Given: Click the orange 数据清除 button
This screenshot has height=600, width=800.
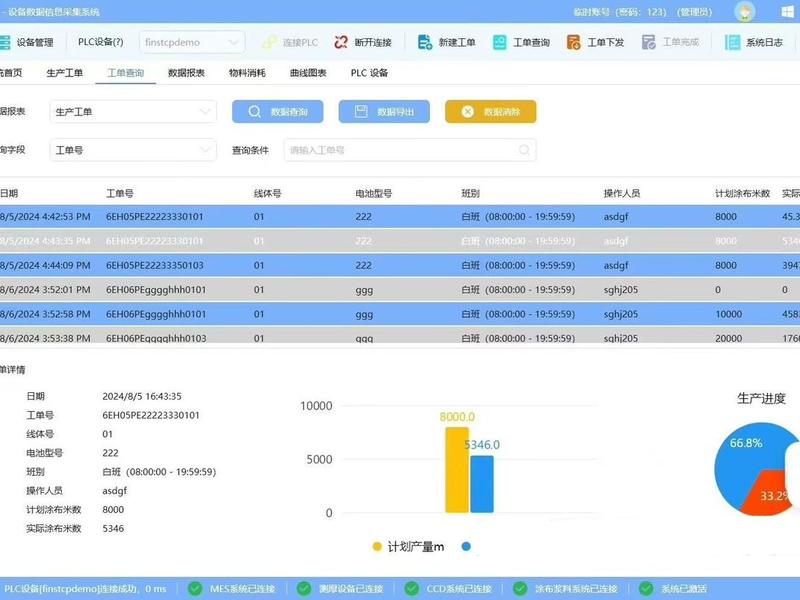Looking at the screenshot, I should click(491, 112).
